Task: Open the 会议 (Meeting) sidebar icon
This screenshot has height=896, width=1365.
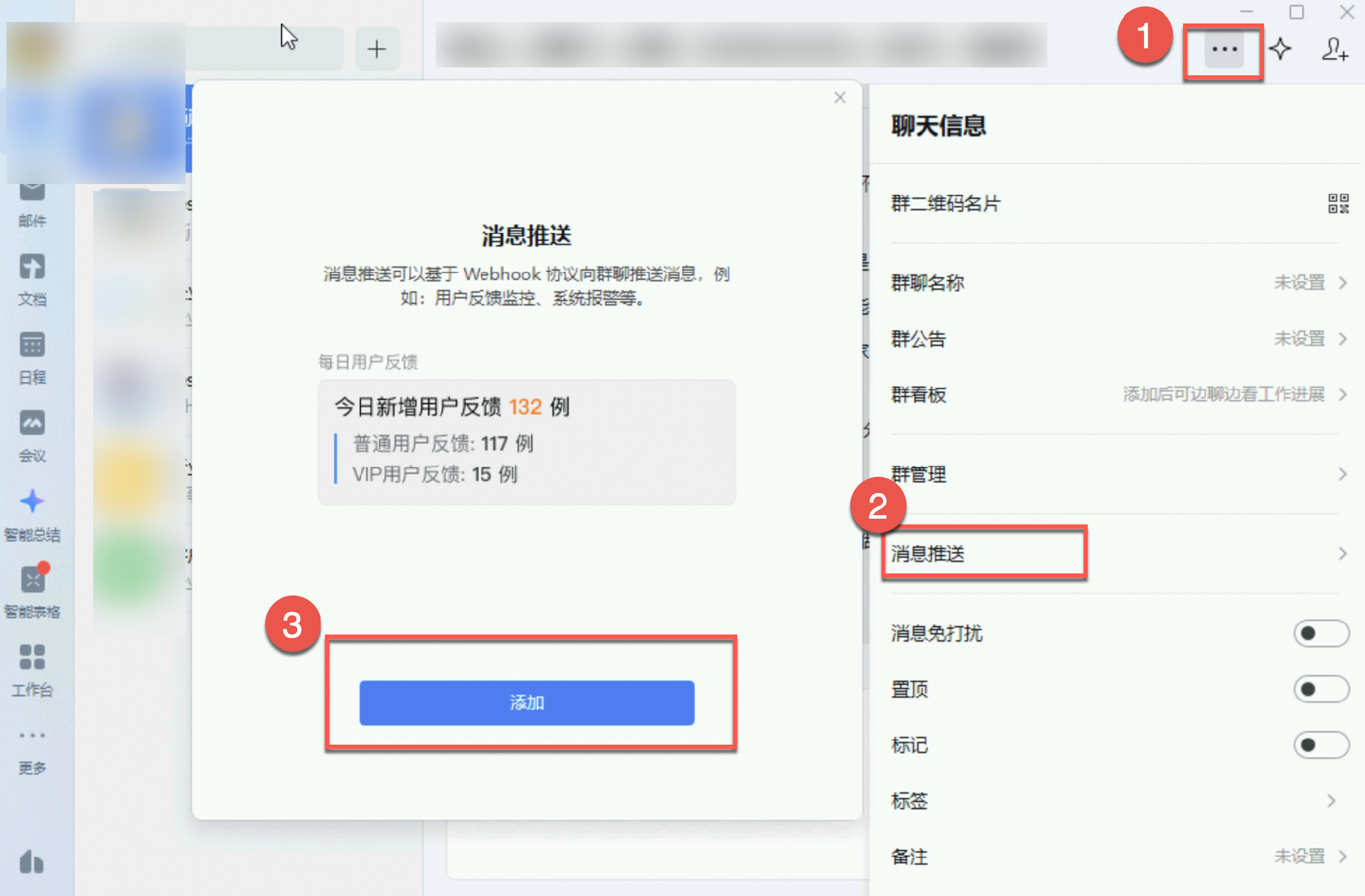Action: coord(32,424)
